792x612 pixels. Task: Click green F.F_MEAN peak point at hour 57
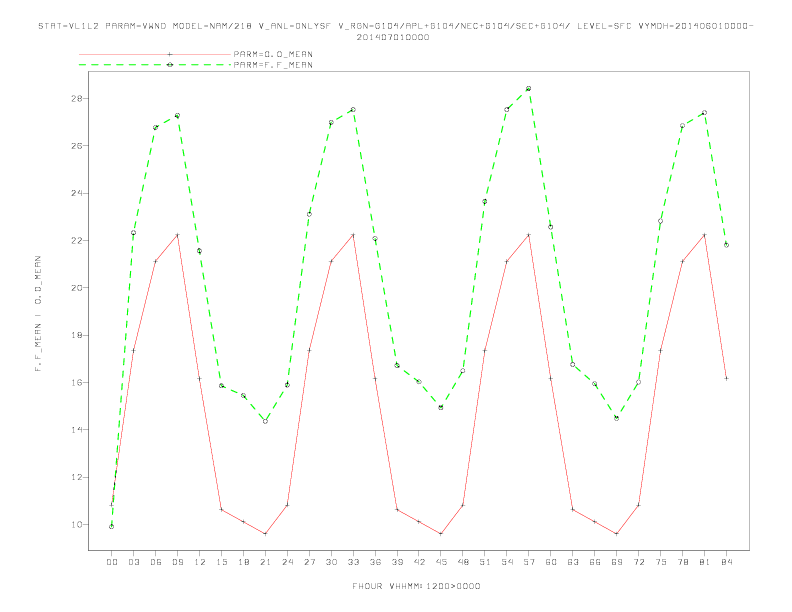point(529,89)
